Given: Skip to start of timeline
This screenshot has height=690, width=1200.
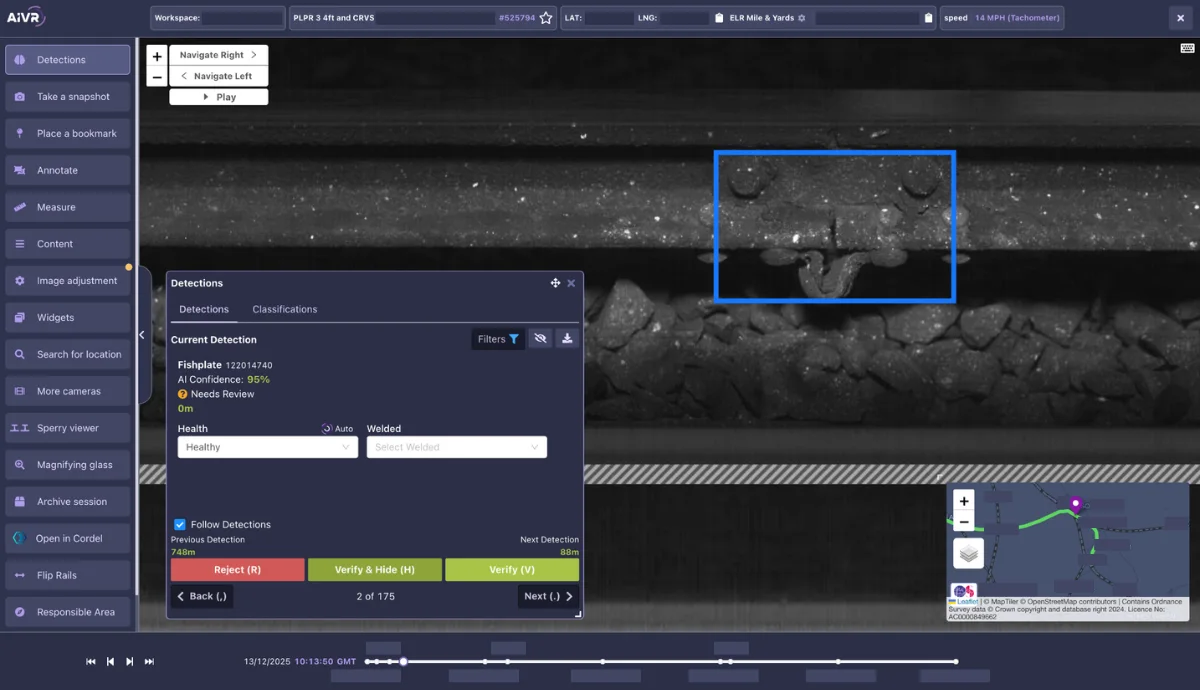Looking at the screenshot, I should coord(91,661).
